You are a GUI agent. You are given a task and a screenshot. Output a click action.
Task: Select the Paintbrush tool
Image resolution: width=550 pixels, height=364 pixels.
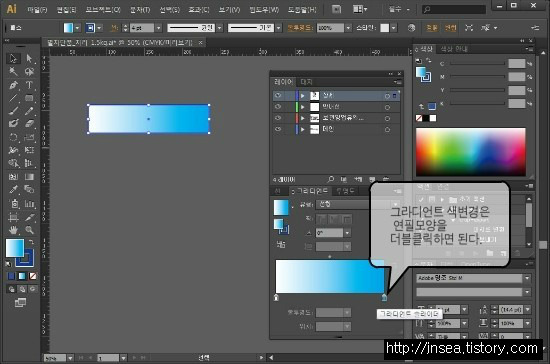pos(13,111)
